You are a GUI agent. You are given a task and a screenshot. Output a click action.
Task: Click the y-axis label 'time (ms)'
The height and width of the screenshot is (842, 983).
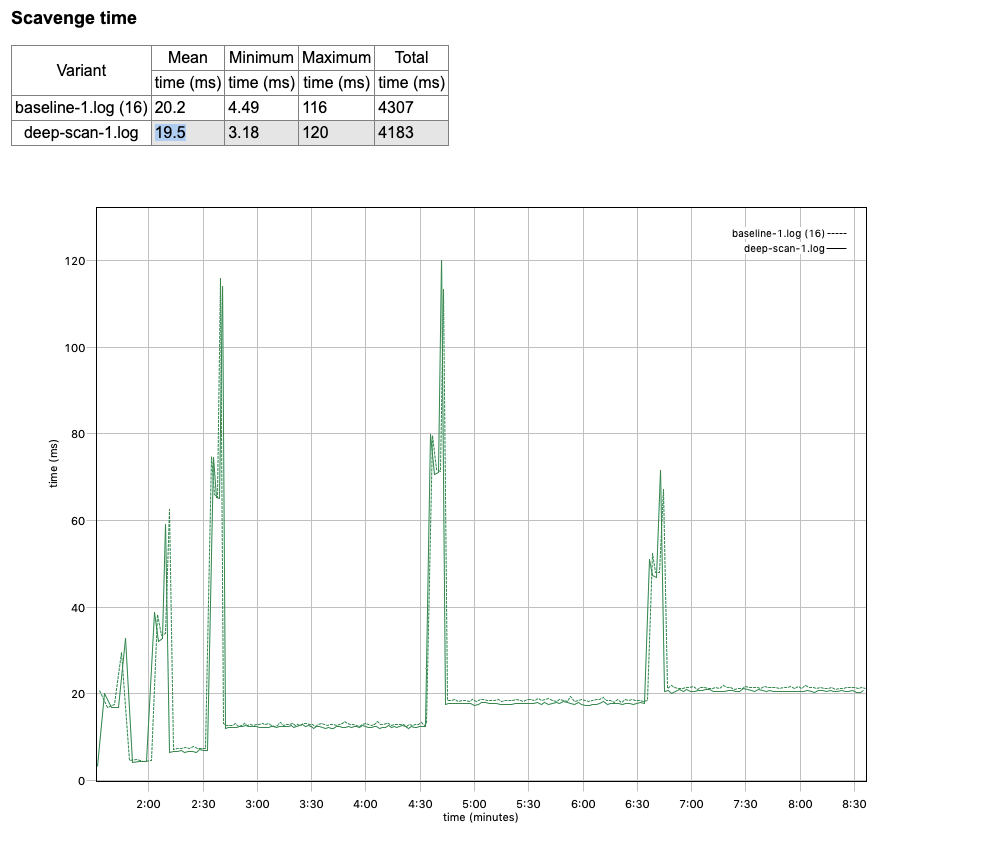54,463
